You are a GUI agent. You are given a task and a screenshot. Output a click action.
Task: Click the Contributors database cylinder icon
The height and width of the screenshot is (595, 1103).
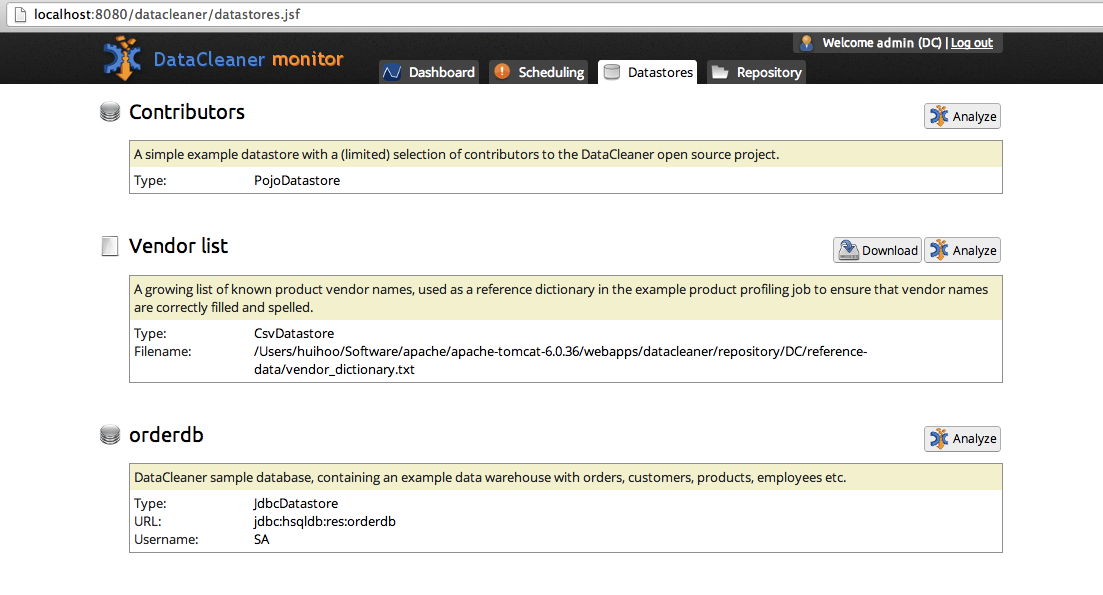tap(110, 112)
